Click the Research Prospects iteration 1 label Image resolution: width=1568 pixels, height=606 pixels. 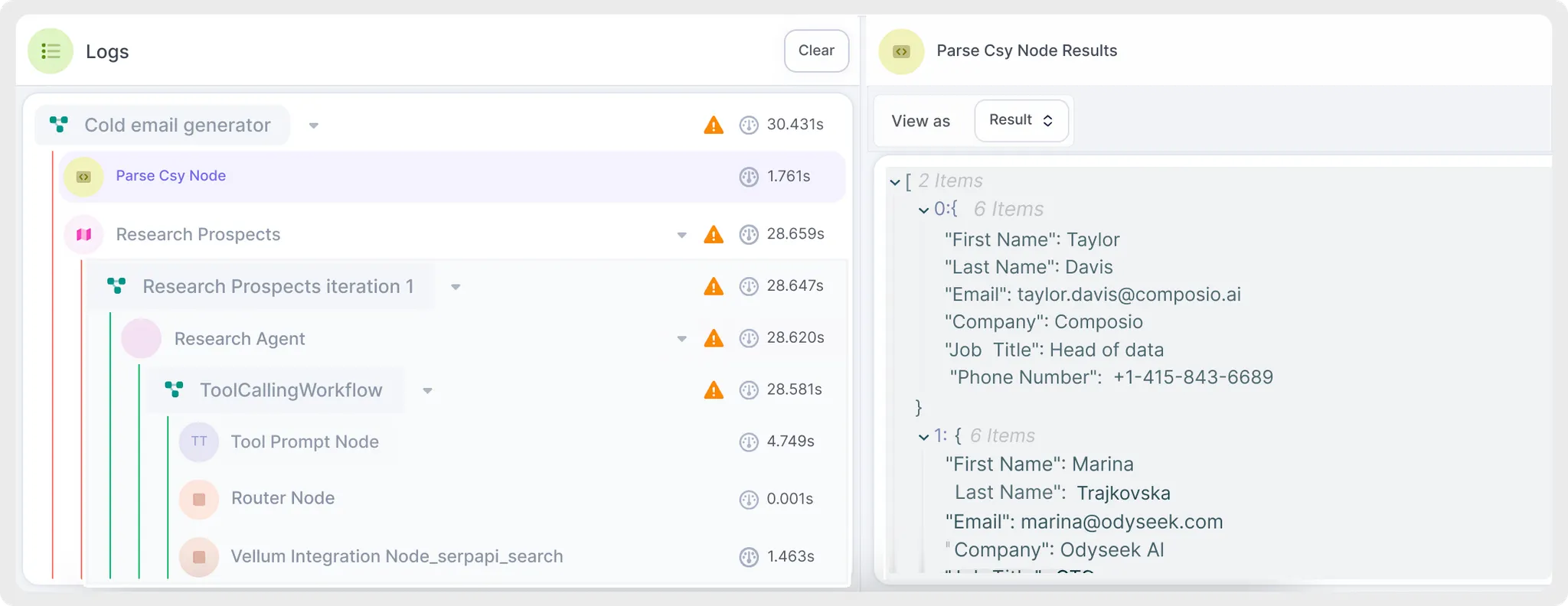(278, 286)
